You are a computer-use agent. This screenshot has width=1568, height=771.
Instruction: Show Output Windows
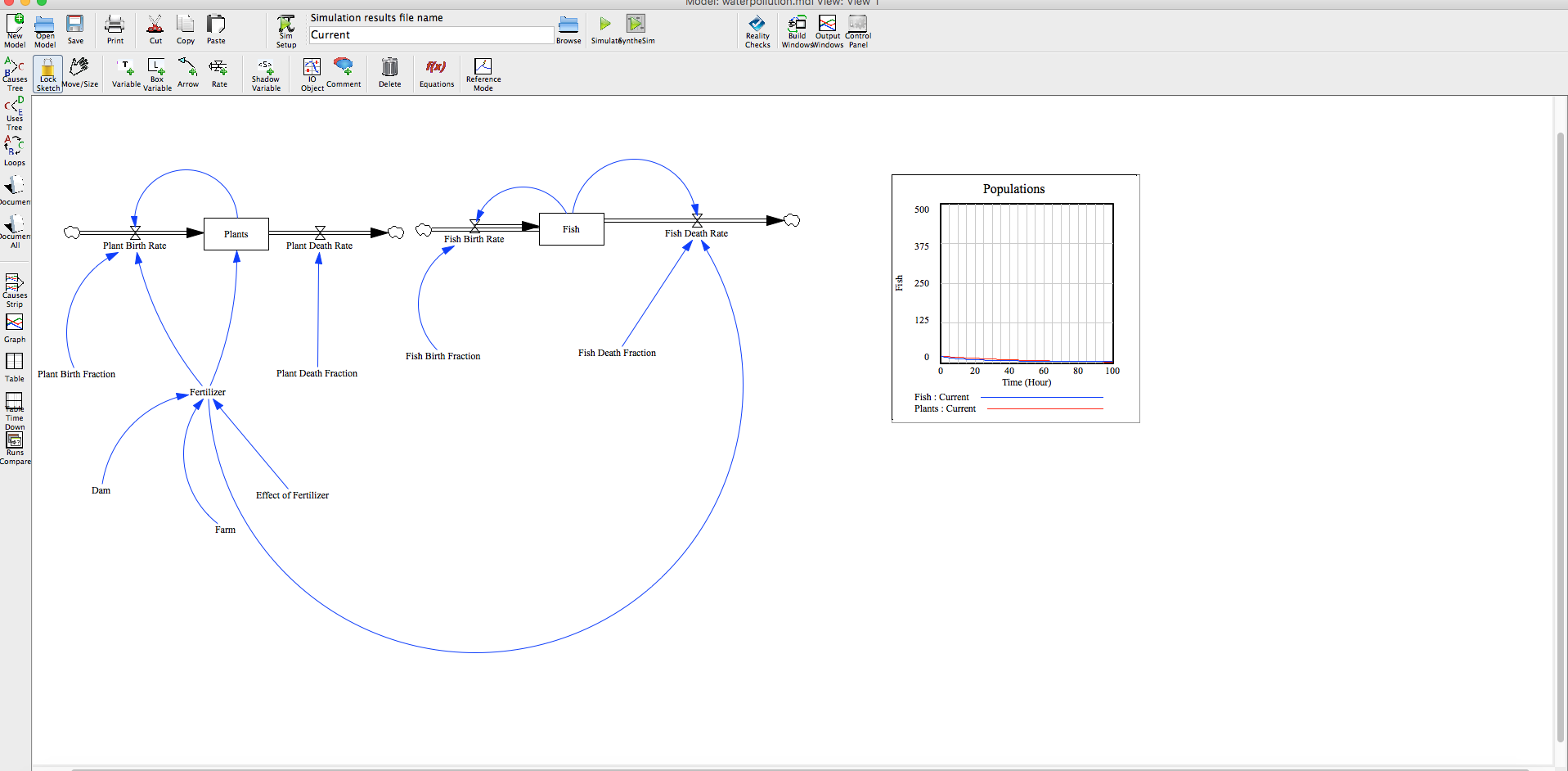pyautogui.click(x=828, y=31)
